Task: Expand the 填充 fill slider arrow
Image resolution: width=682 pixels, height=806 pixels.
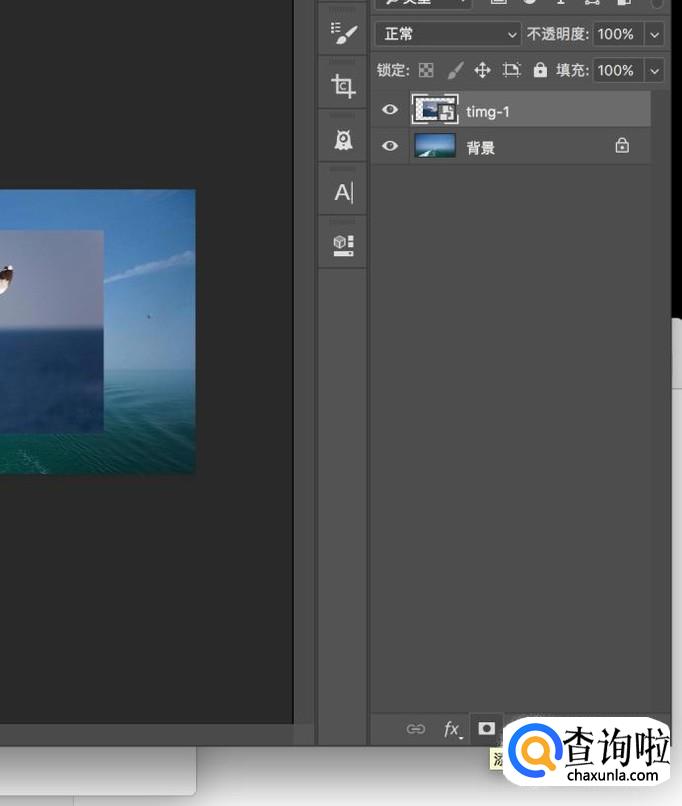Action: tap(655, 70)
